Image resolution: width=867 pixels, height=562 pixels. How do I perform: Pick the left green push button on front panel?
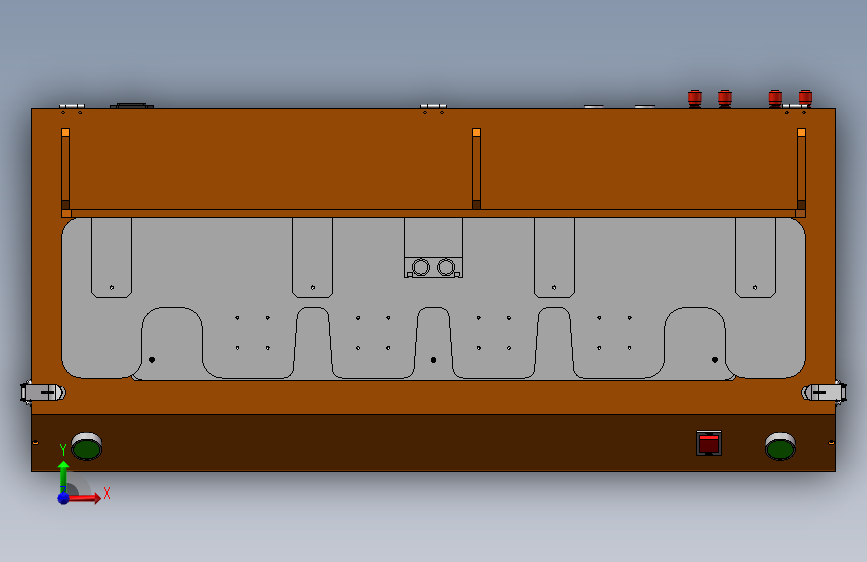(87, 446)
